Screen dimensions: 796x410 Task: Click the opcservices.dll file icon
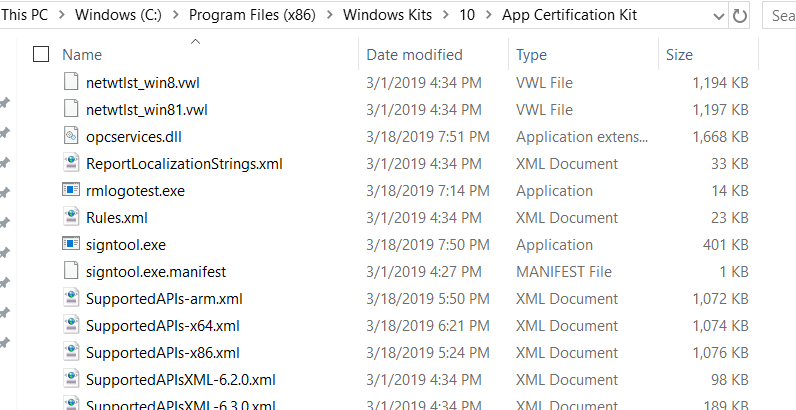71,136
